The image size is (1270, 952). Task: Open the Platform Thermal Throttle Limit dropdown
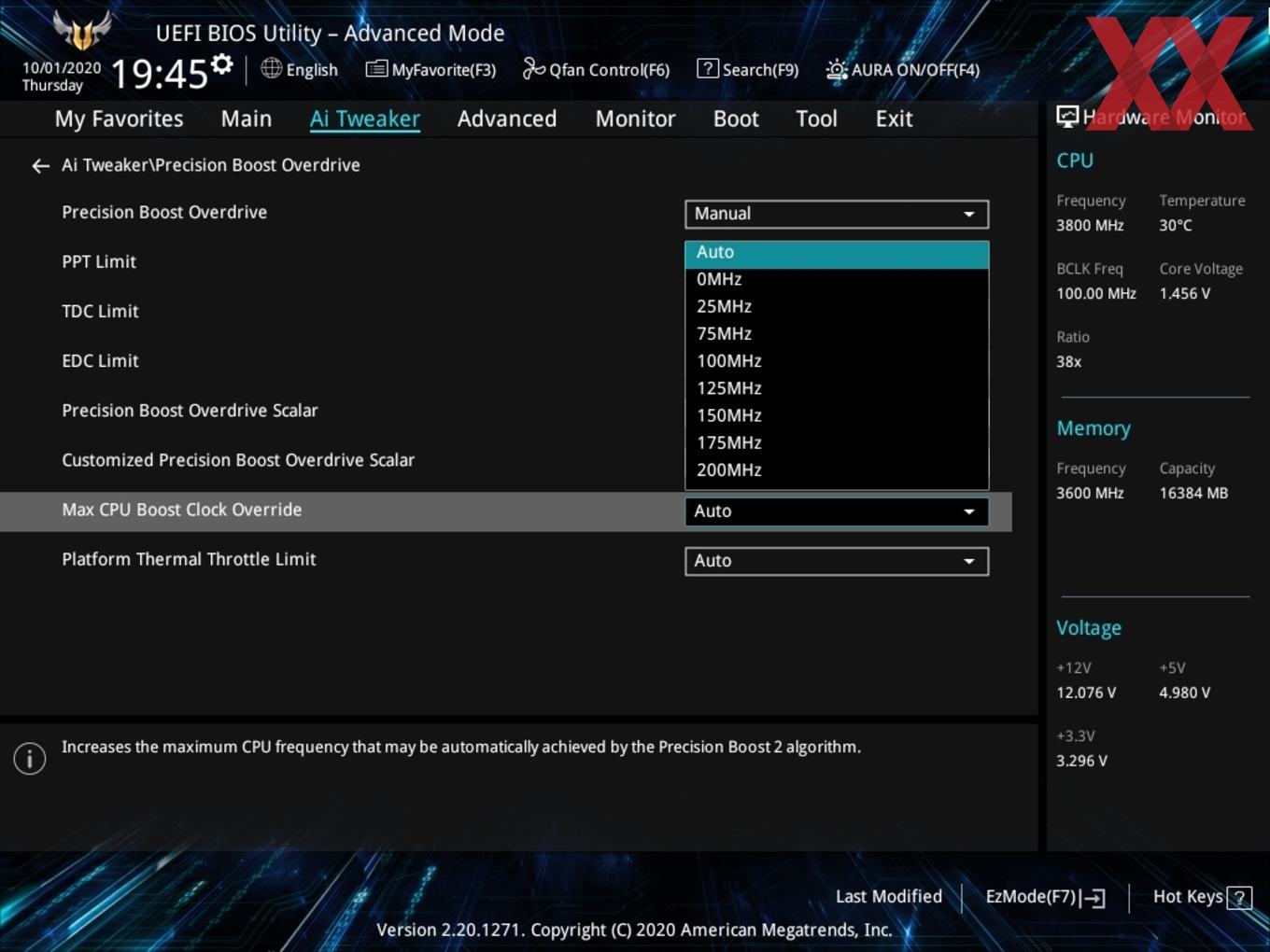pyautogui.click(x=837, y=561)
